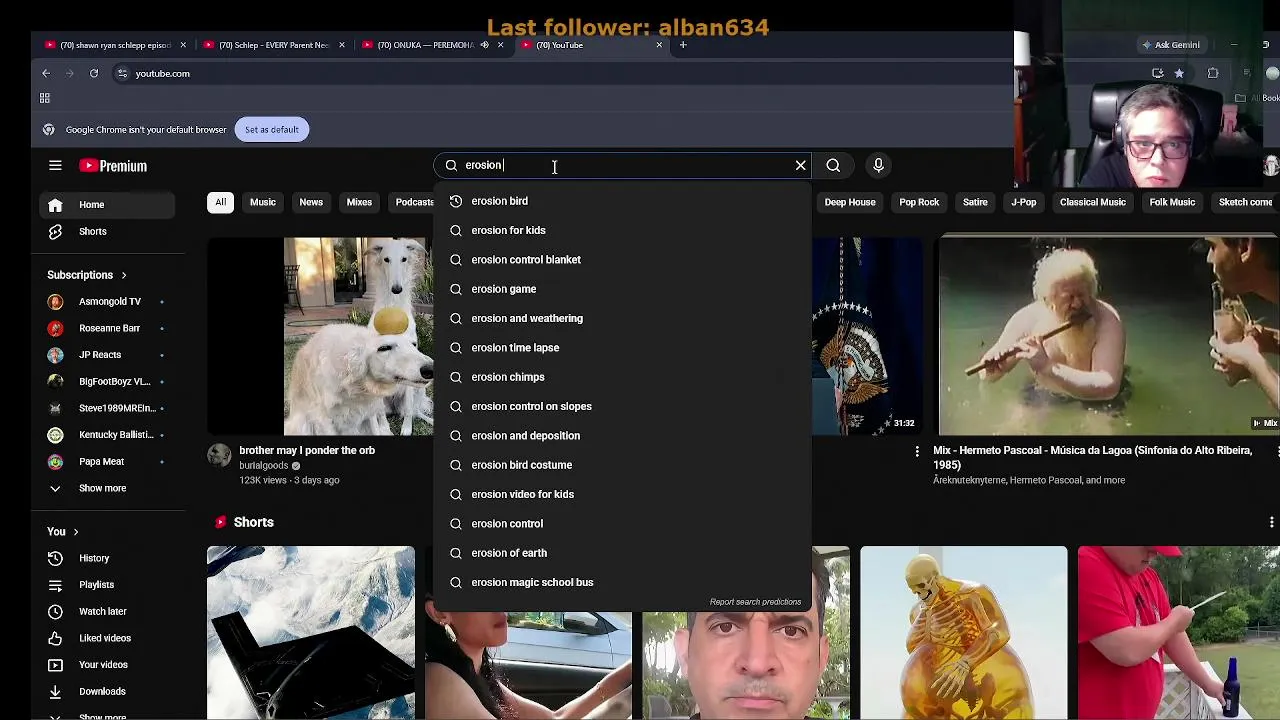Open 'brother may I ponder the orb' video title

[307, 451]
